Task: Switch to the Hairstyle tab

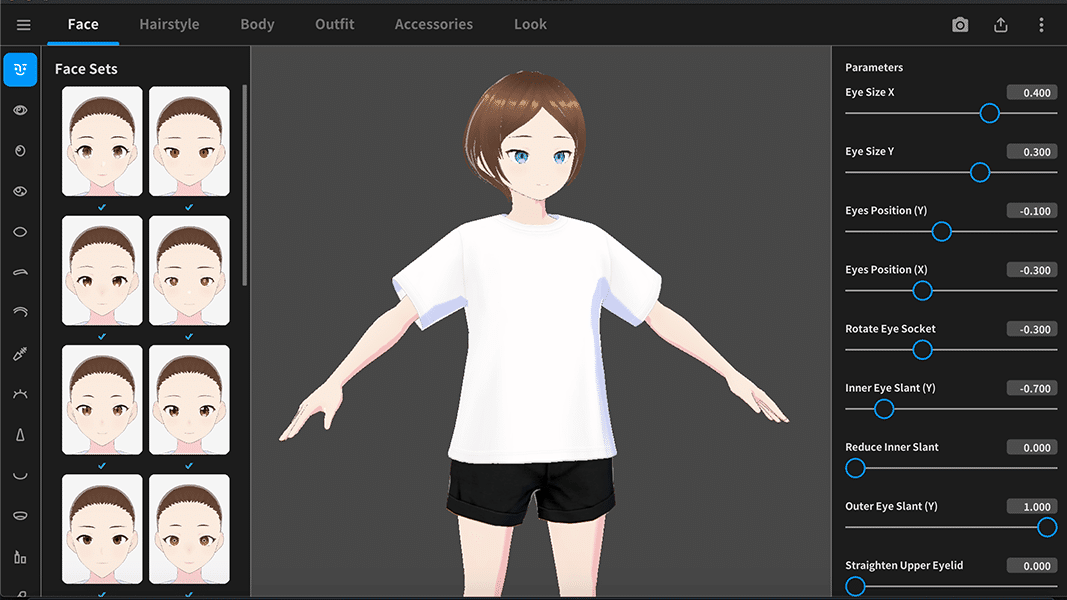Action: coord(169,24)
